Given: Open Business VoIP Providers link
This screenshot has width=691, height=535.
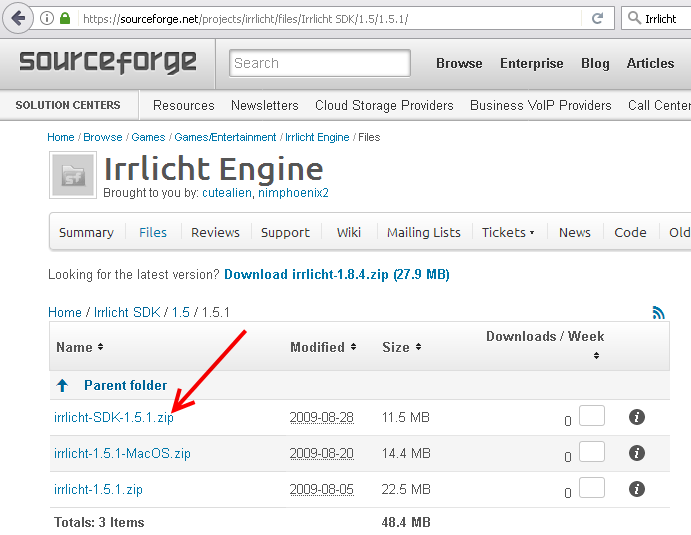Looking at the screenshot, I should point(541,105).
